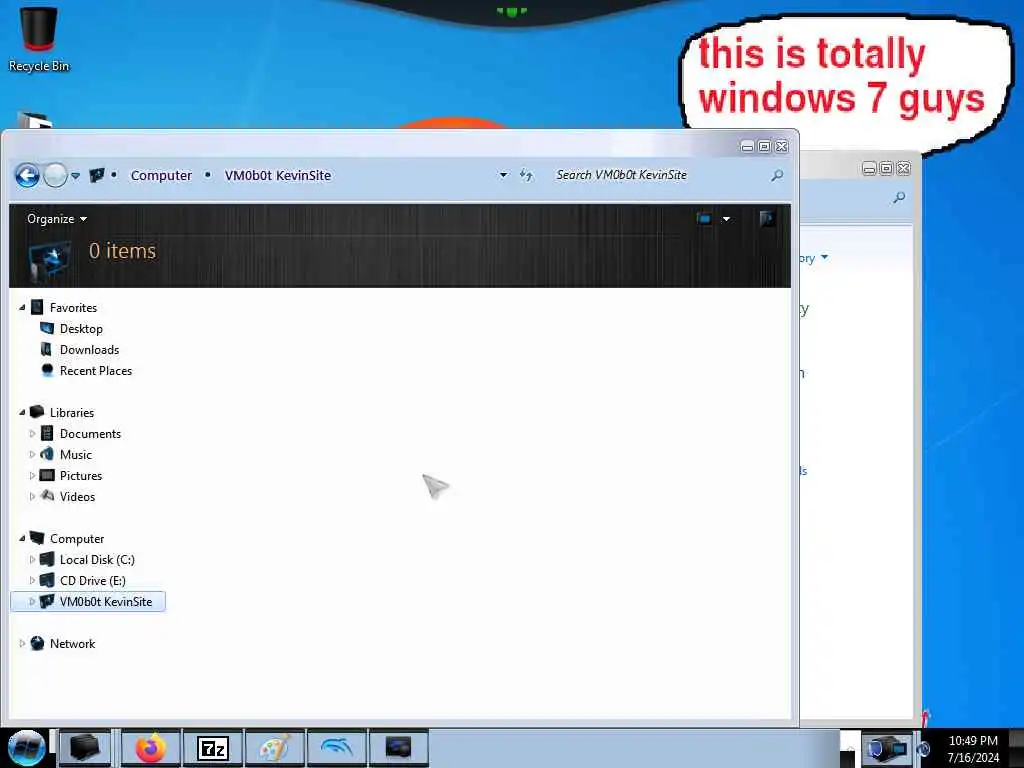Viewport: 1024px width, 768px height.
Task: Minimize the VM0b0t KevinSite window
Action: [x=748, y=147]
